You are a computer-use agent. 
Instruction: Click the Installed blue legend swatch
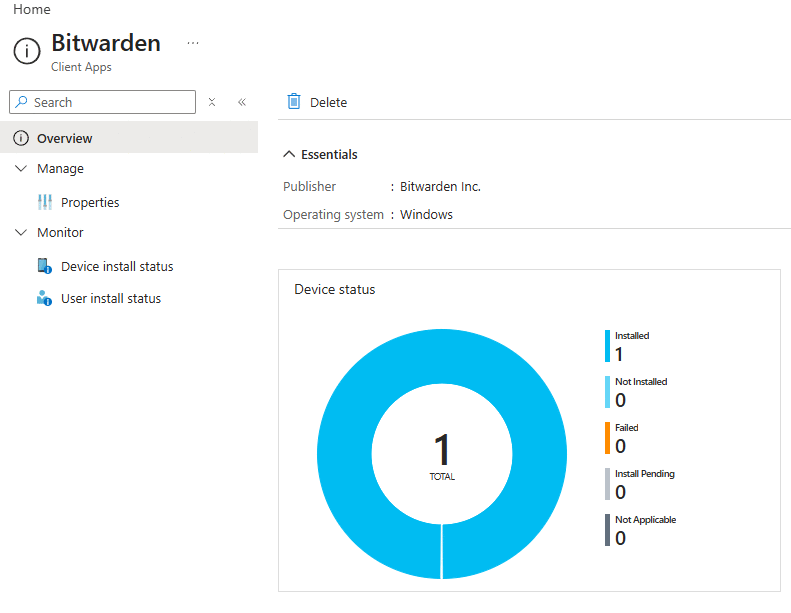607,346
